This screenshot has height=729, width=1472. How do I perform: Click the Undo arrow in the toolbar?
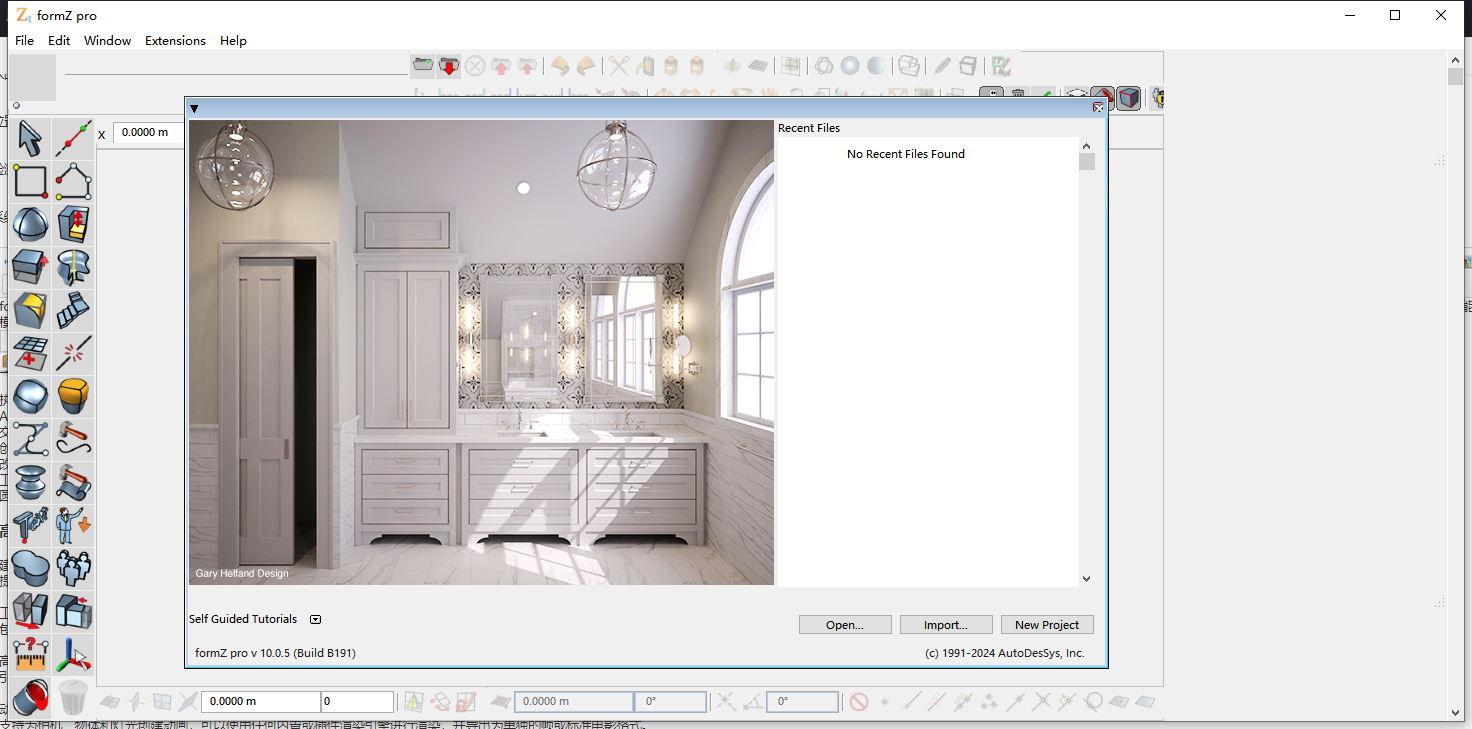click(x=559, y=66)
